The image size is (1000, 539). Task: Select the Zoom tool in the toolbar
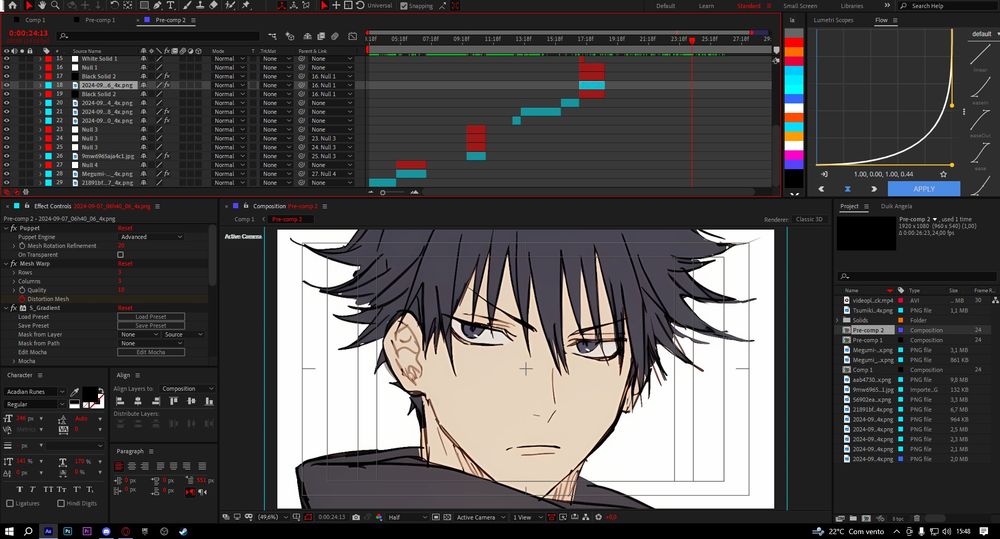[55, 5]
